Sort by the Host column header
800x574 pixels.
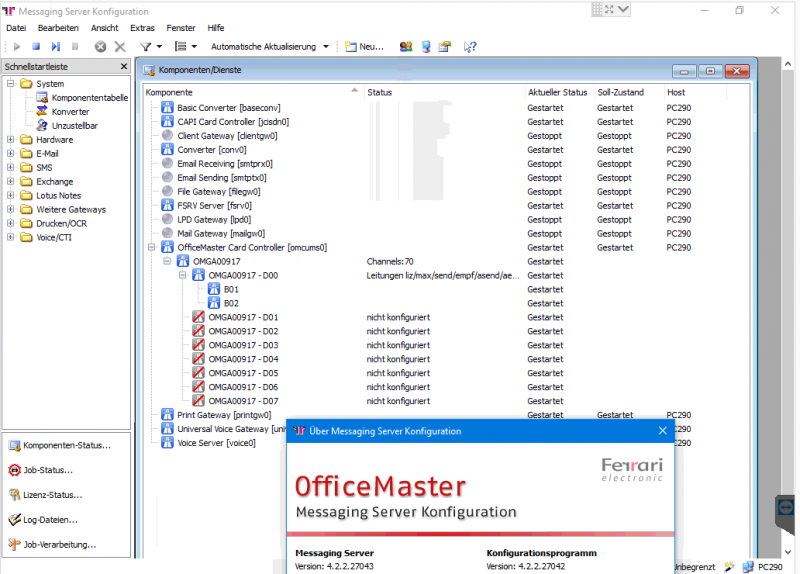pyautogui.click(x=676, y=92)
